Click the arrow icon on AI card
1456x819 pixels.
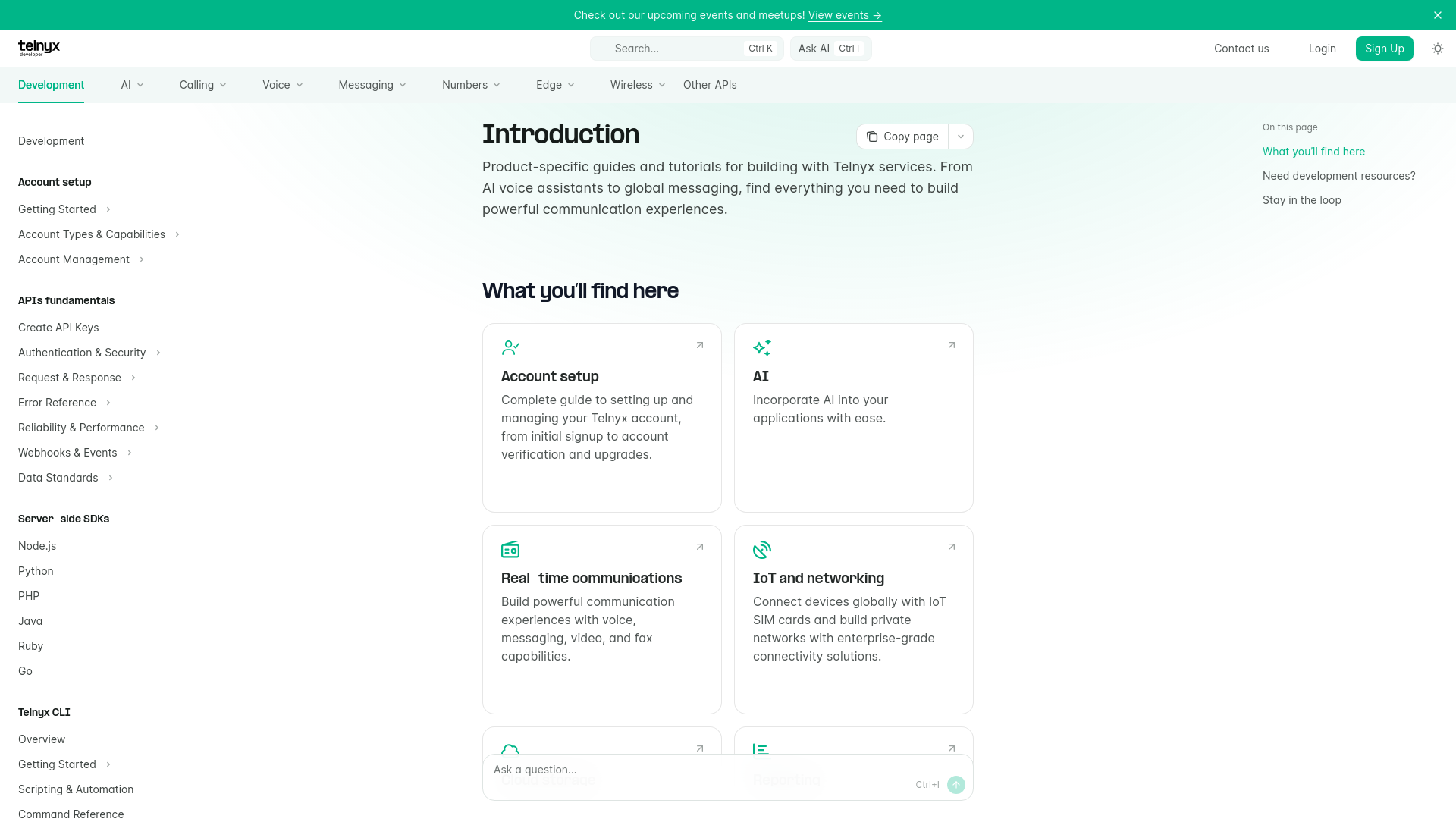pos(952,345)
